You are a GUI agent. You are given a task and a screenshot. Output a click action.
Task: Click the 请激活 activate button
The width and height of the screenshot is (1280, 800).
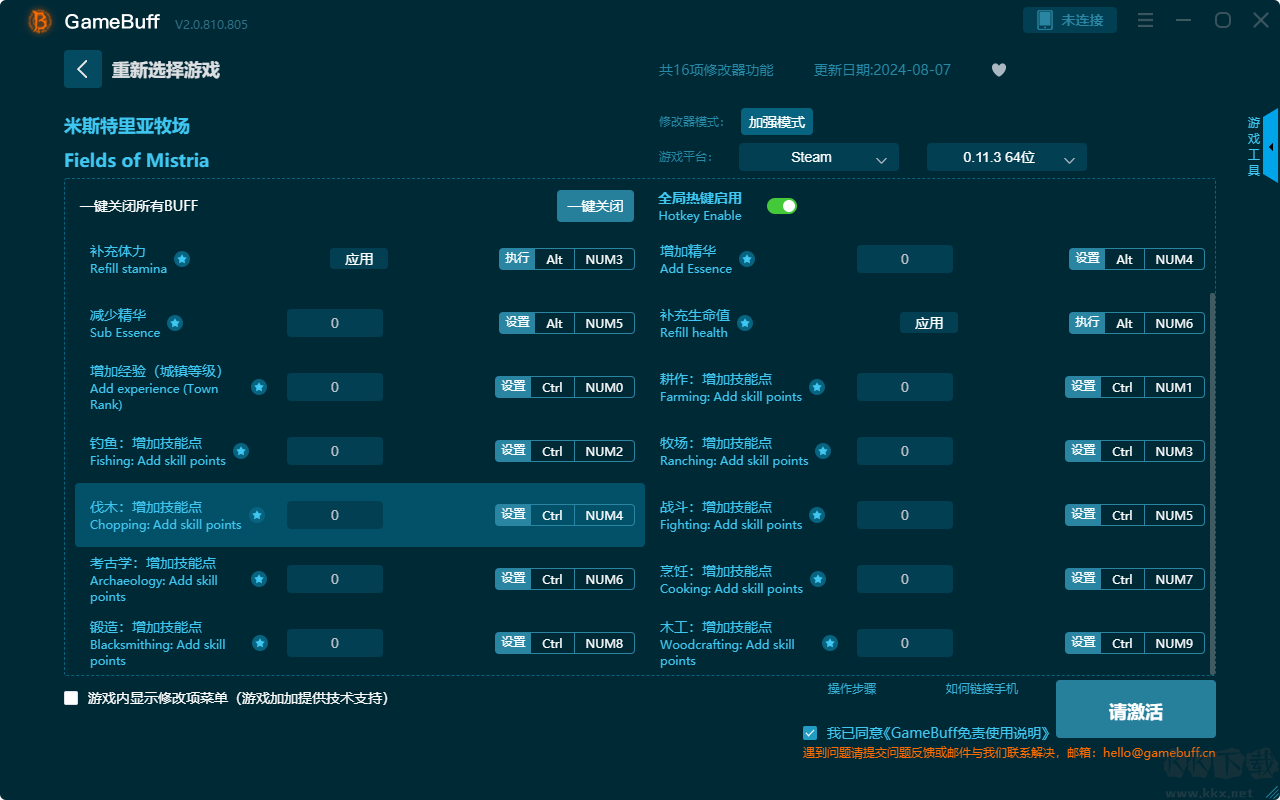pos(1136,711)
